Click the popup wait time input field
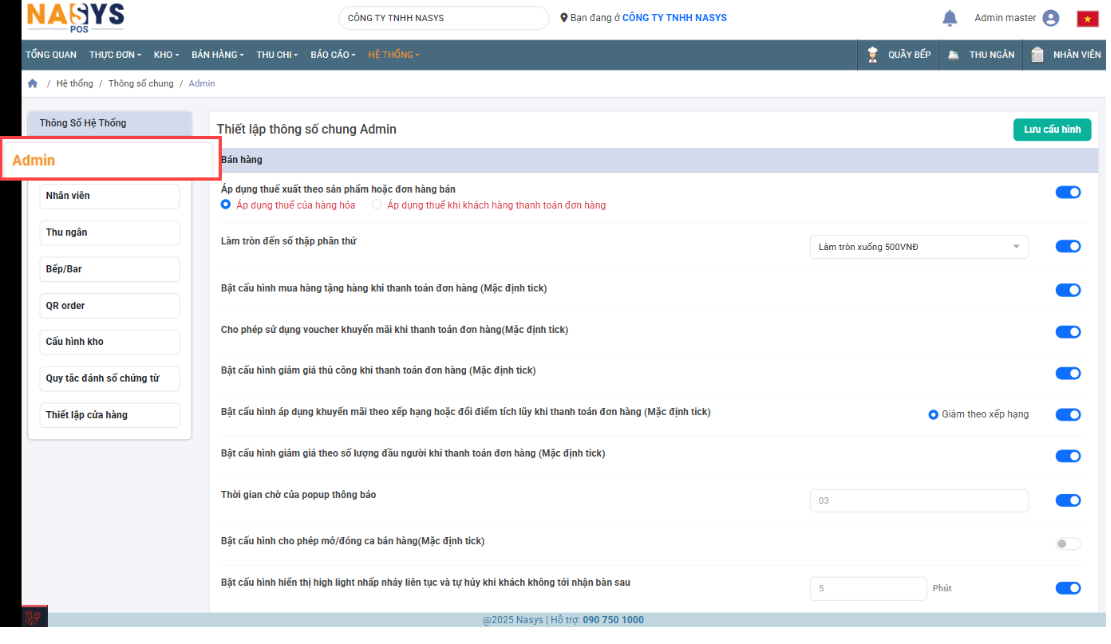This screenshot has width=1111, height=644. coord(918,501)
